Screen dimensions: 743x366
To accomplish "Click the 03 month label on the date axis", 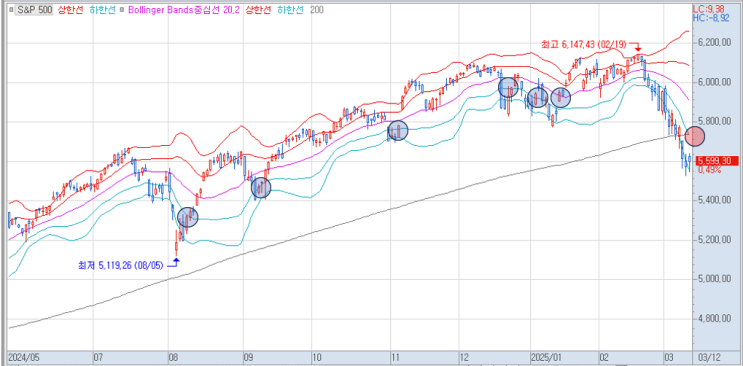I will pos(670,357).
